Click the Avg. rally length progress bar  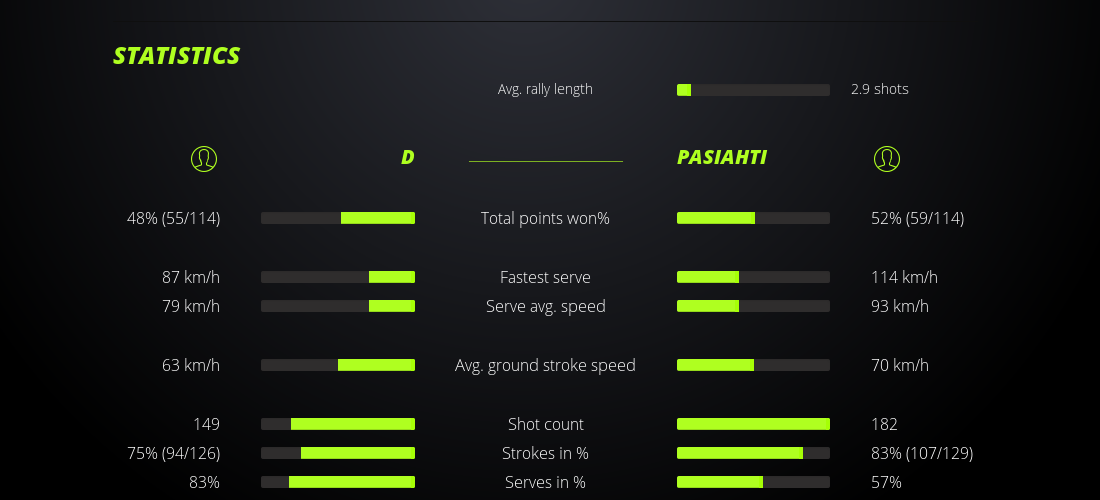(753, 90)
